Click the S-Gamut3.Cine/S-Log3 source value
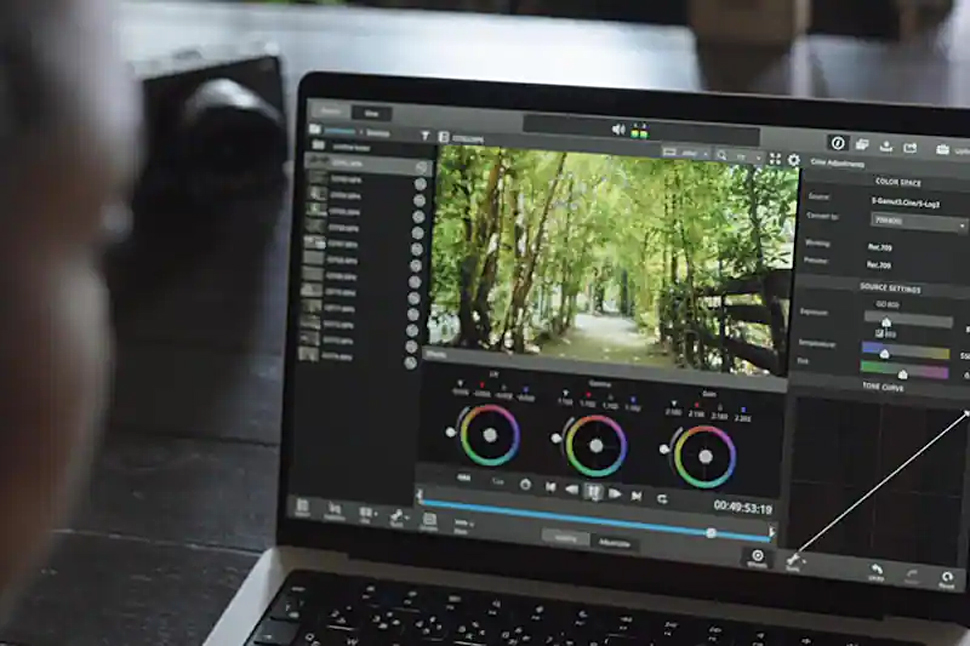Image resolution: width=970 pixels, height=646 pixels. (905, 202)
